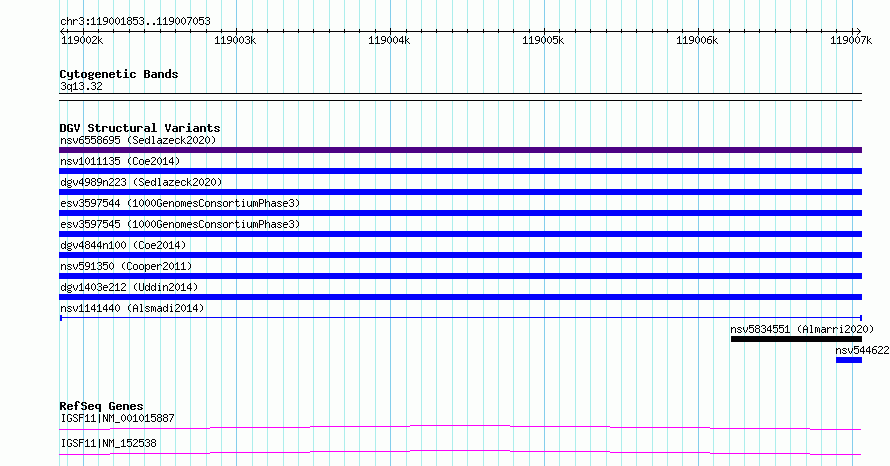Select the dark purple nsv6558695 variant bar
The width and height of the screenshot is (890, 466).
tap(460, 150)
